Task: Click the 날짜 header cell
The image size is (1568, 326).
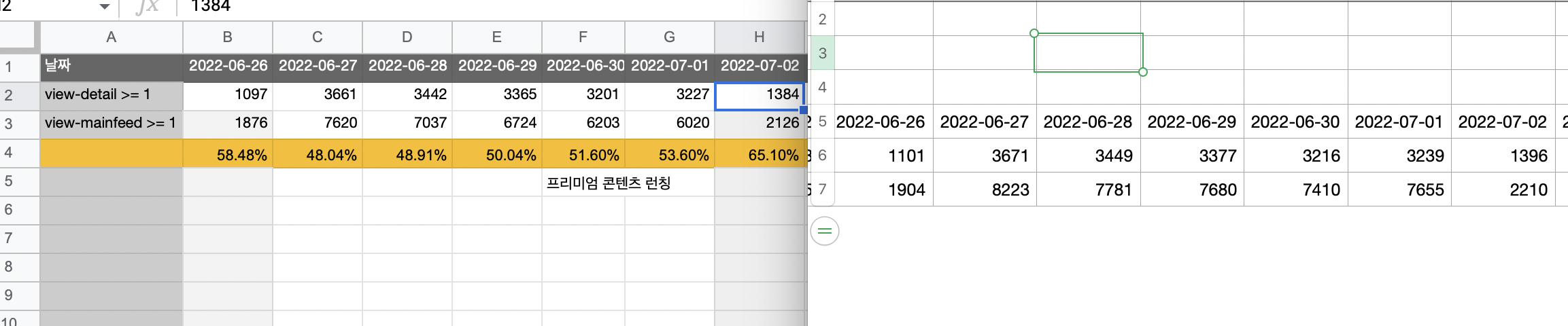Action: click(x=112, y=66)
